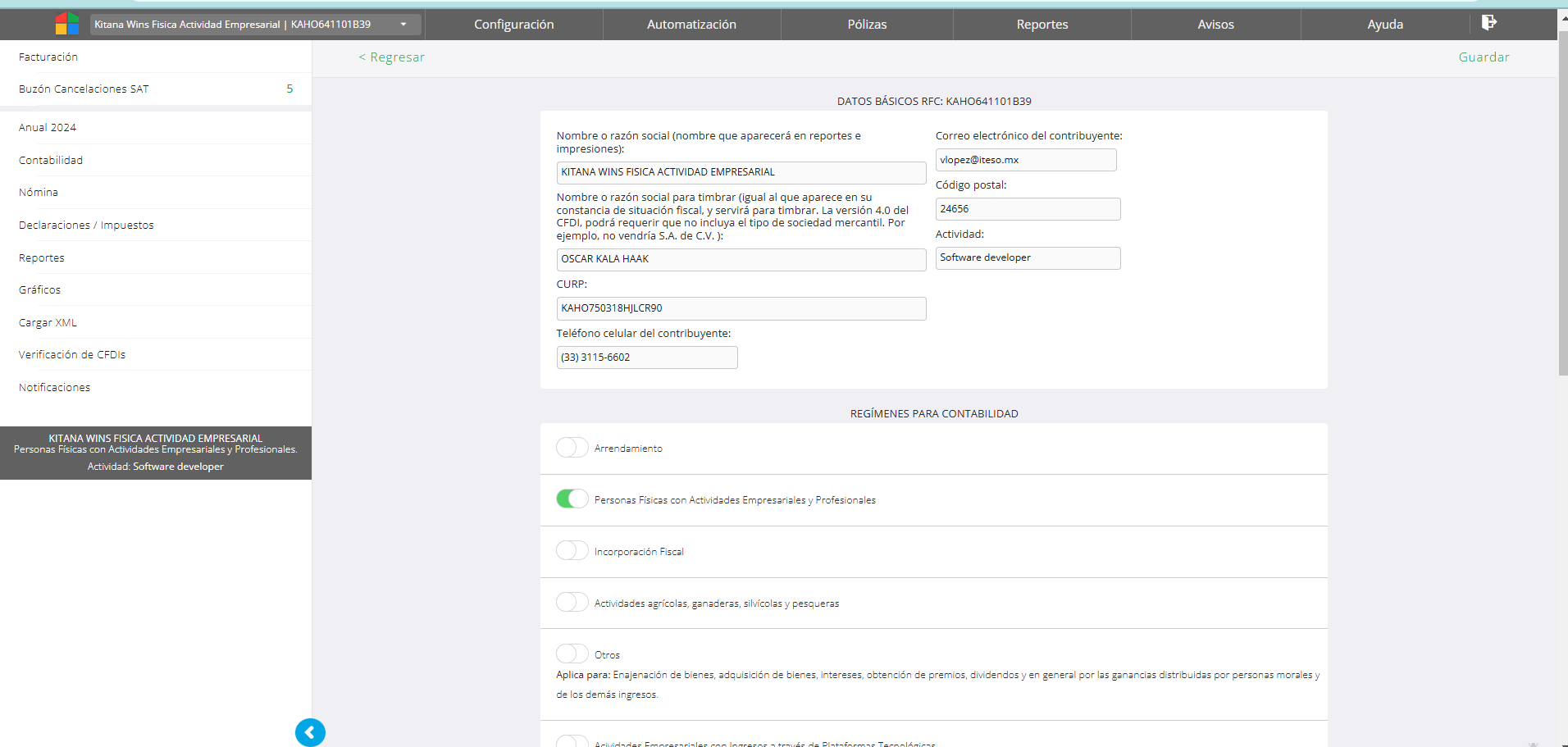1568x747 pixels.
Task: Switch on the Otros regime toggle
Action: (572, 654)
